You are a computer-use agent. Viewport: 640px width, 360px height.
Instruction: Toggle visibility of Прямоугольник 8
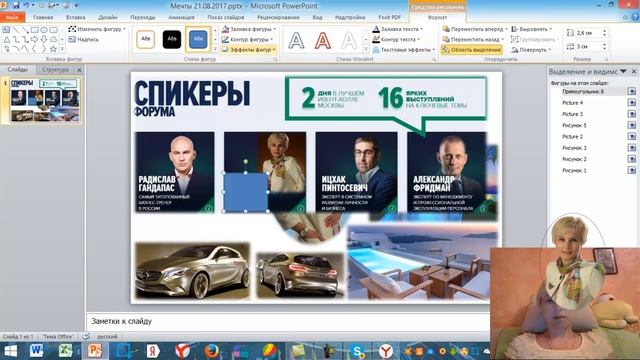coord(631,91)
